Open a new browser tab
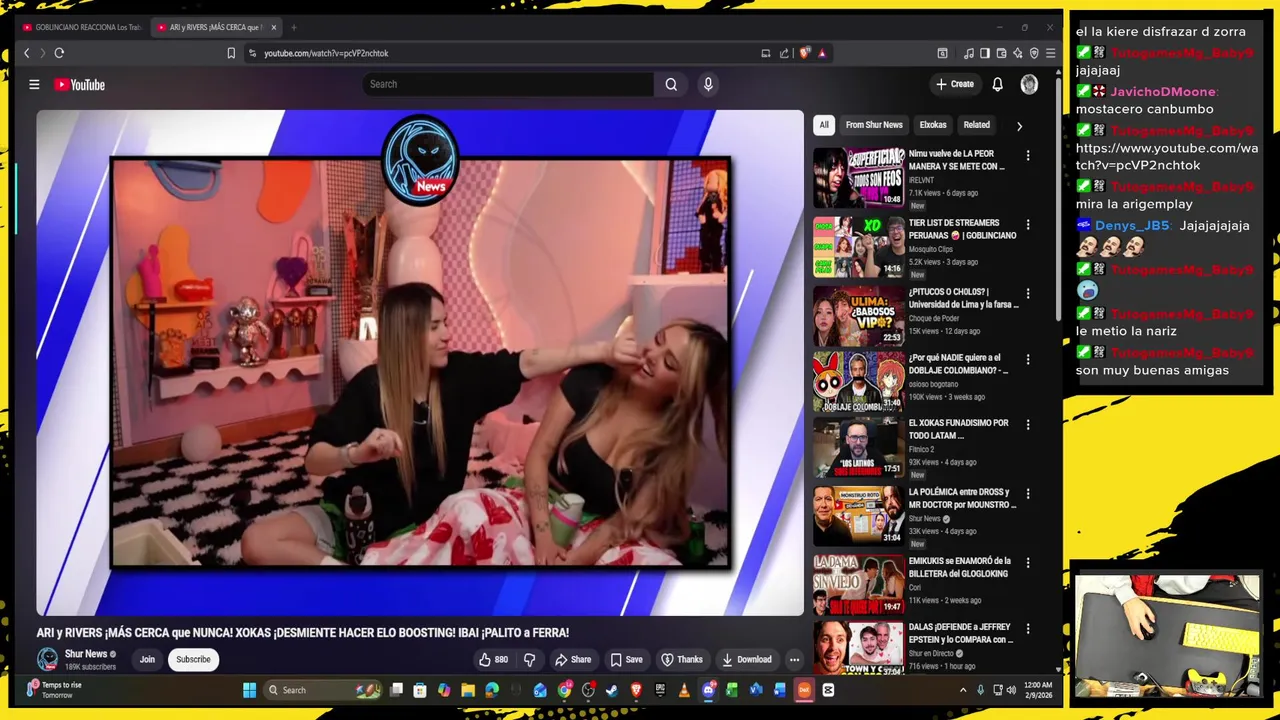 tap(294, 27)
